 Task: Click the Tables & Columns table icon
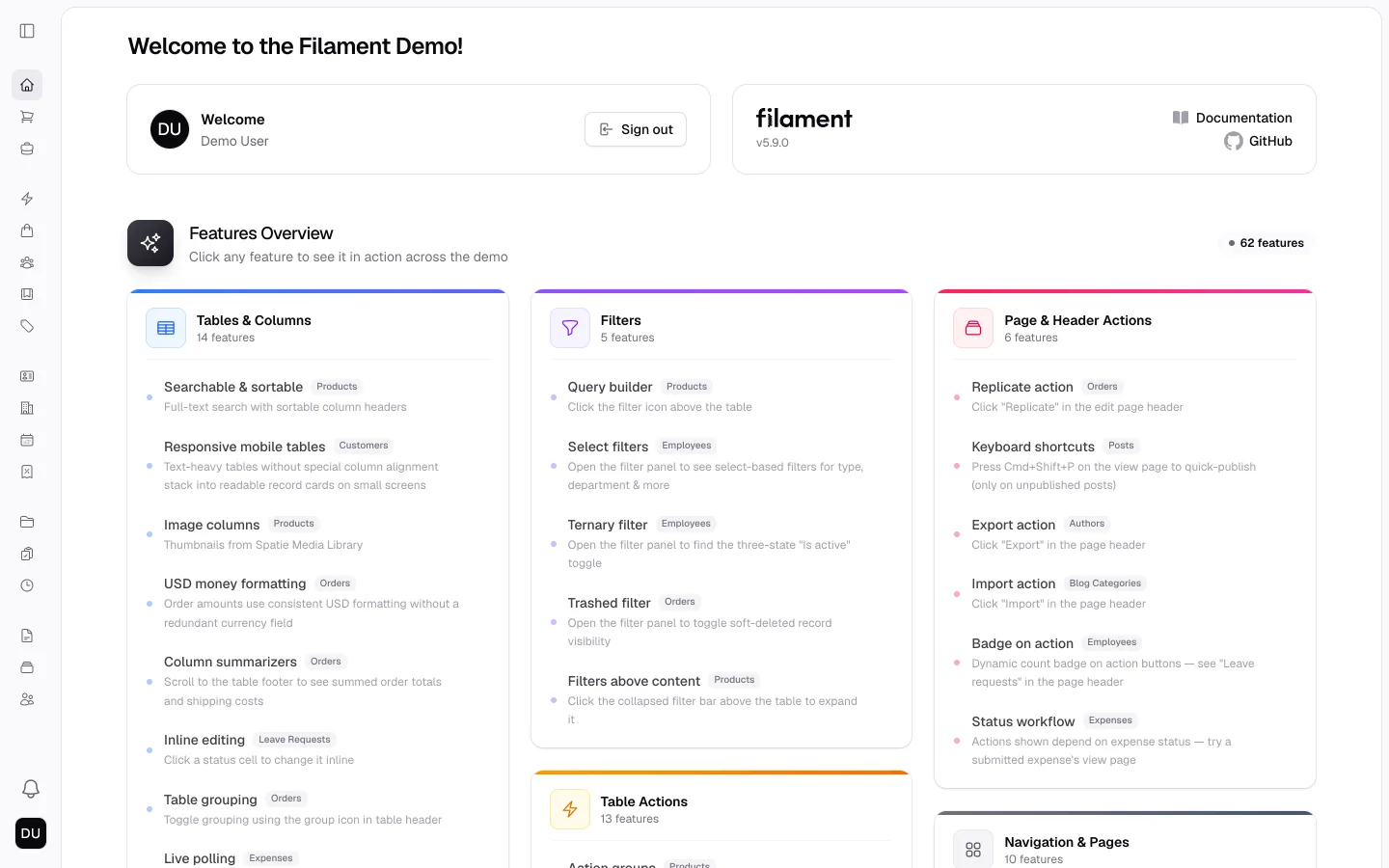click(166, 328)
